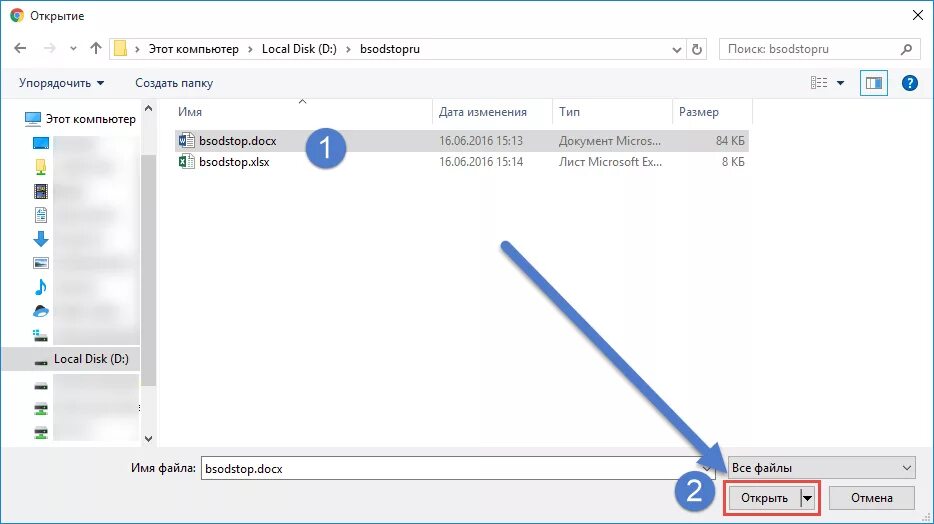Open help with the question mark icon
Image resolution: width=934 pixels, height=524 pixels.
click(910, 83)
